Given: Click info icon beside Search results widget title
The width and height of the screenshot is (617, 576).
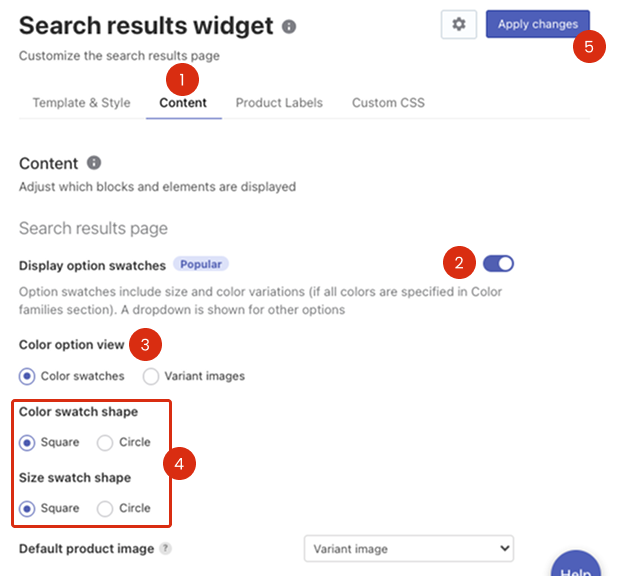Looking at the screenshot, I should [x=289, y=26].
